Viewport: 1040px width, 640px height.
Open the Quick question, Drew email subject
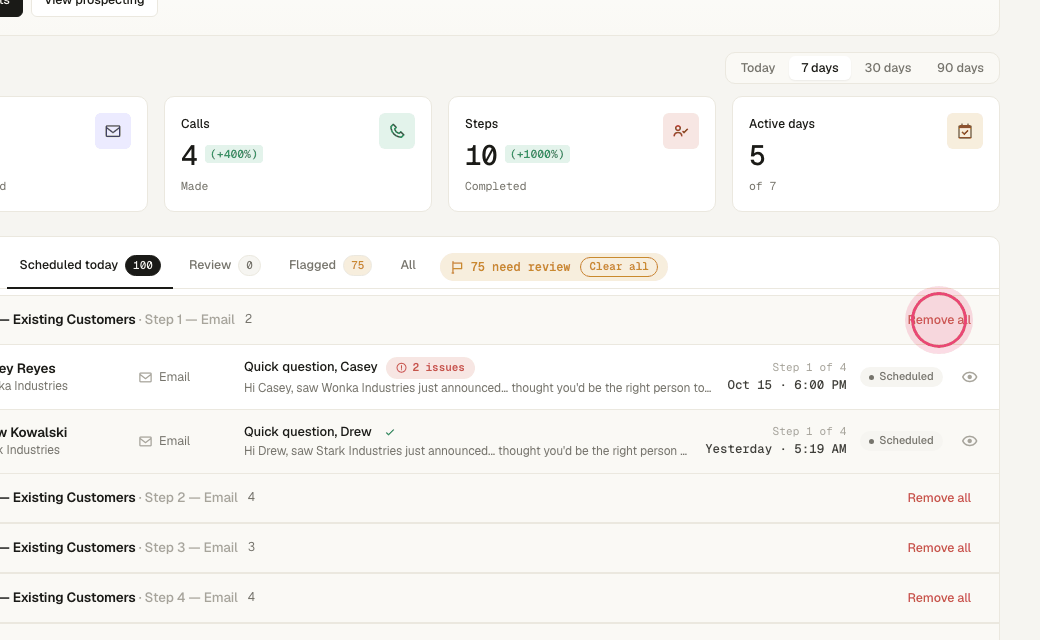tap(308, 432)
